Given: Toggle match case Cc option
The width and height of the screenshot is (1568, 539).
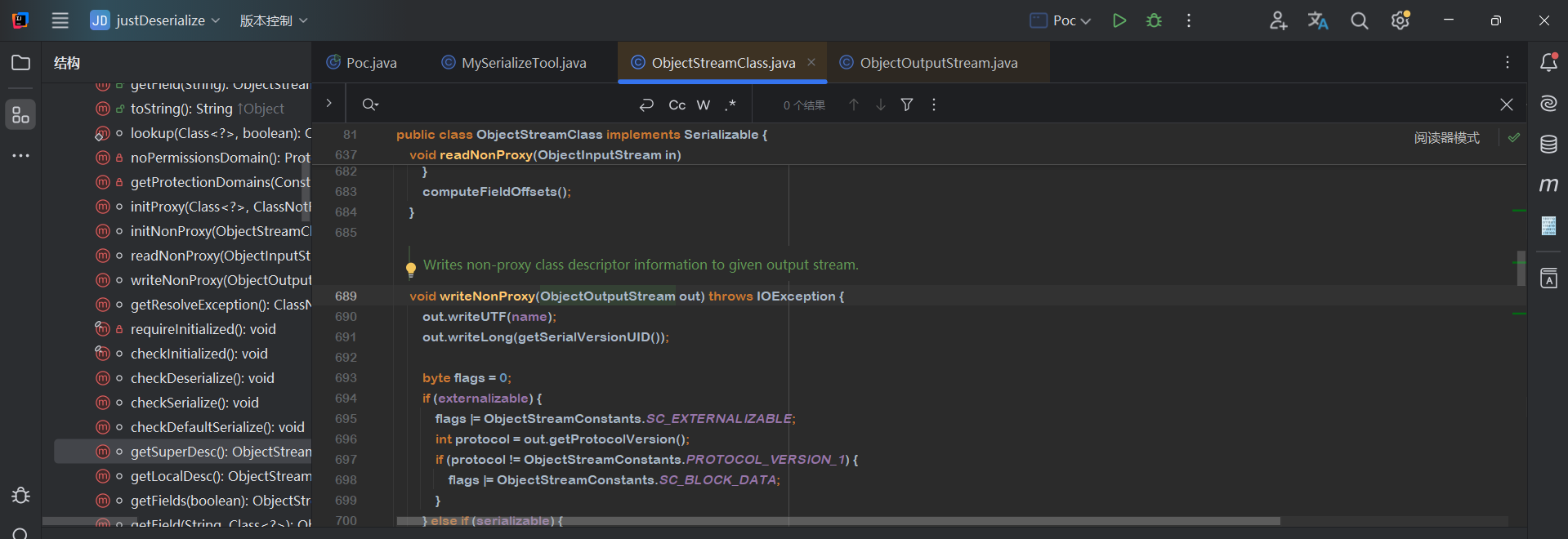Looking at the screenshot, I should [677, 105].
